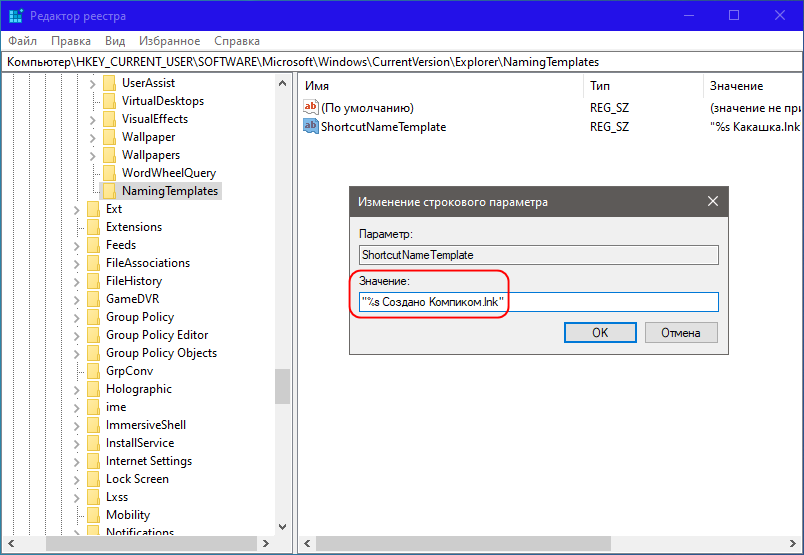
Task: Click the Mobility folder icon
Action: pos(93,514)
